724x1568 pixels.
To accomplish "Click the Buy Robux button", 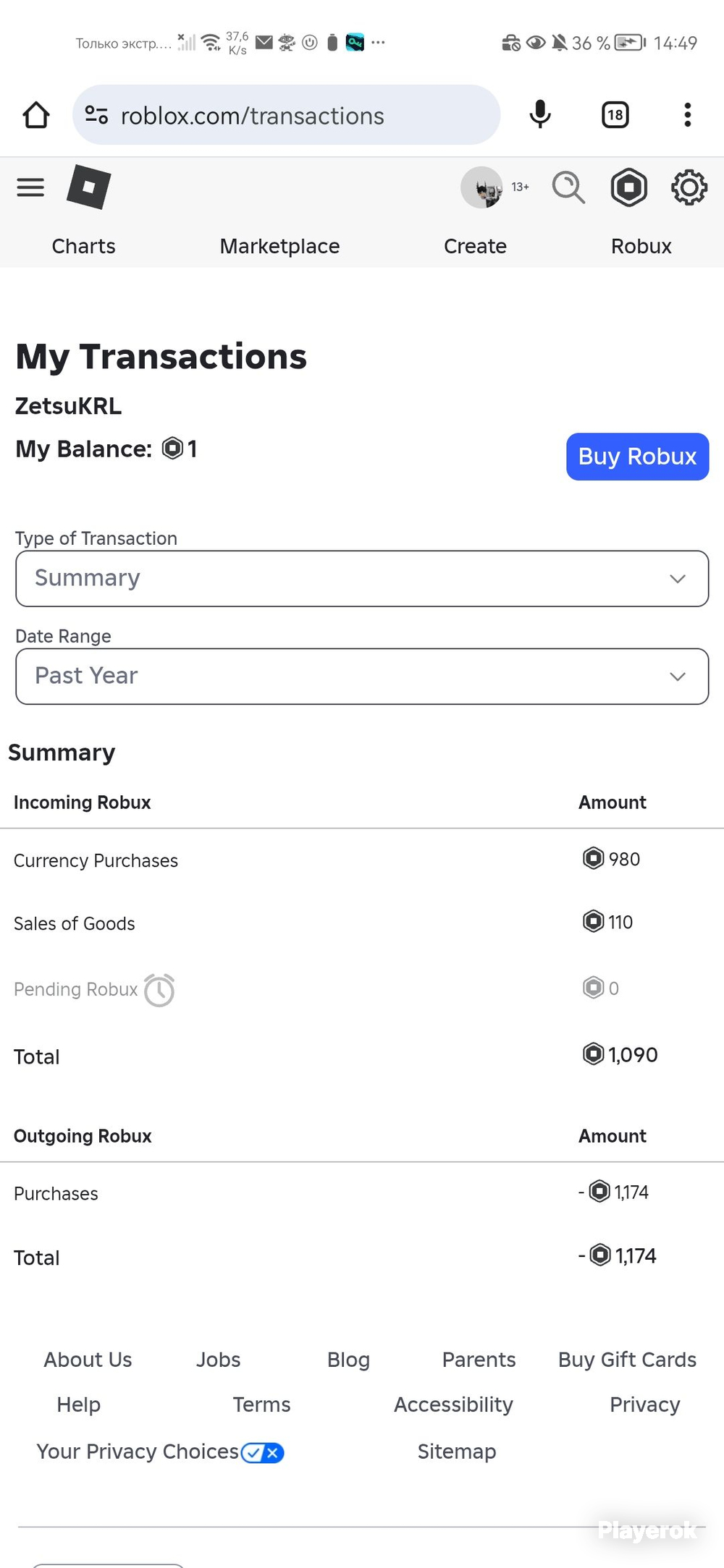I will (x=637, y=457).
